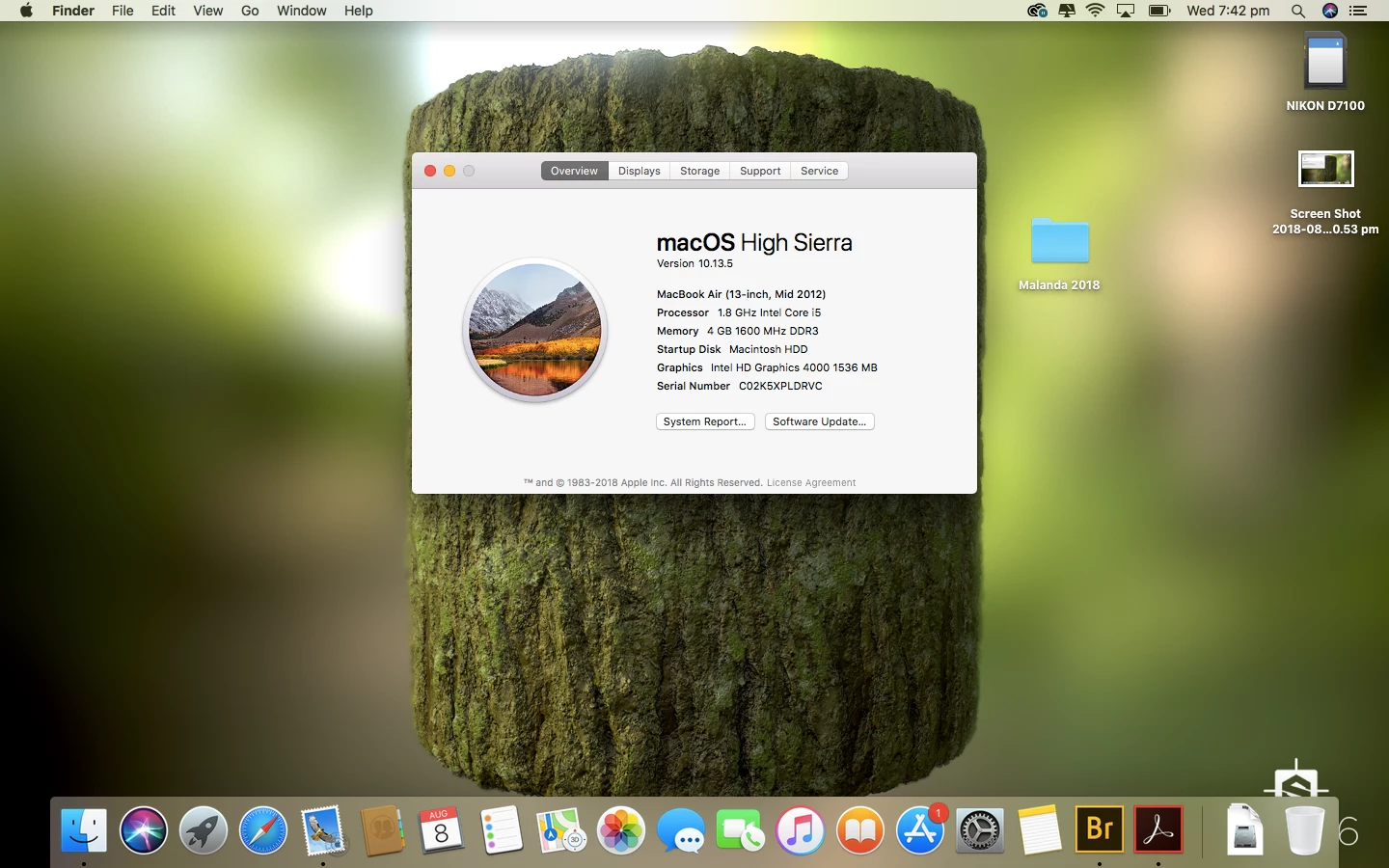1389x868 pixels.
Task: Close the About This Mac window
Action: (430, 171)
